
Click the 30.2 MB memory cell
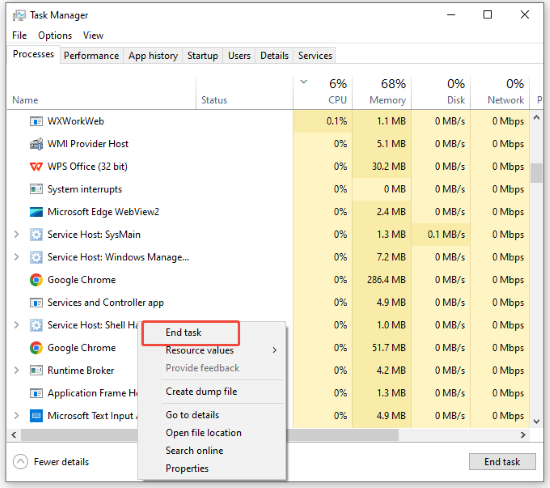[x=382, y=166]
